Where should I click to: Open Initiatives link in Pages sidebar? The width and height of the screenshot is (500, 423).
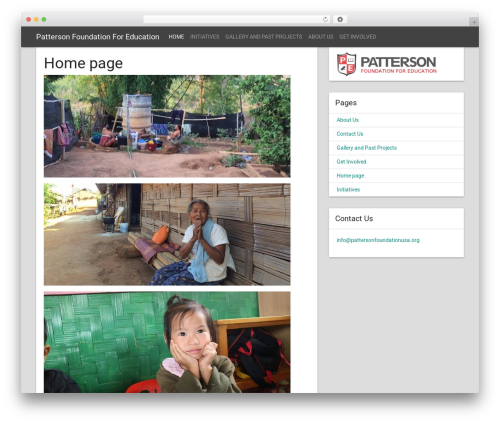click(x=348, y=190)
